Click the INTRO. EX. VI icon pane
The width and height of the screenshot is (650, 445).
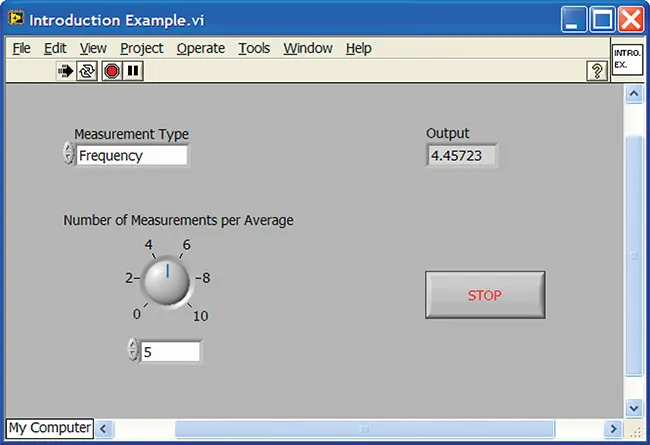626,58
